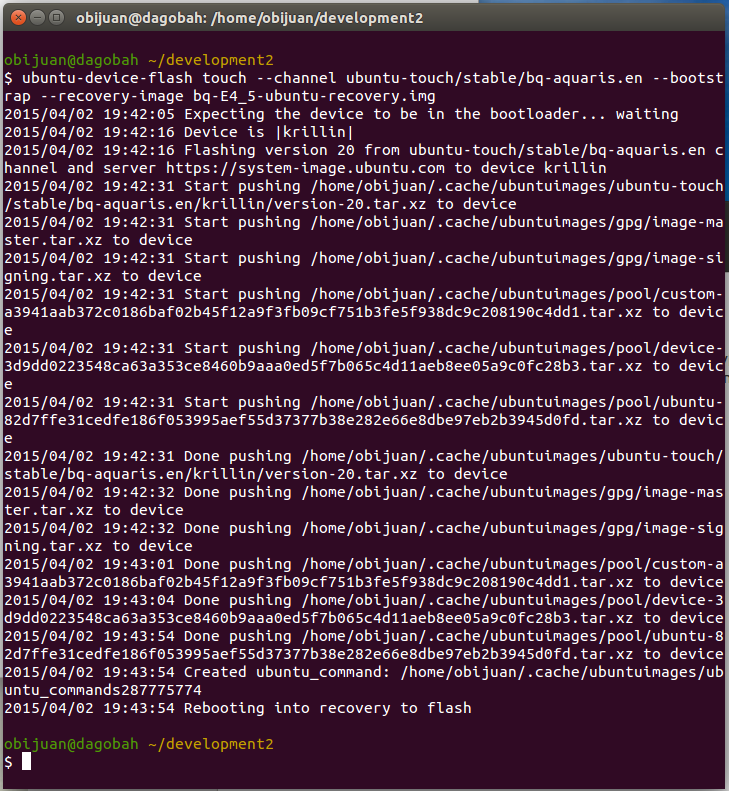The image size is (729, 791).
Task: Click 'Start pushing' line for gpg/image-master
Action: tap(364, 222)
